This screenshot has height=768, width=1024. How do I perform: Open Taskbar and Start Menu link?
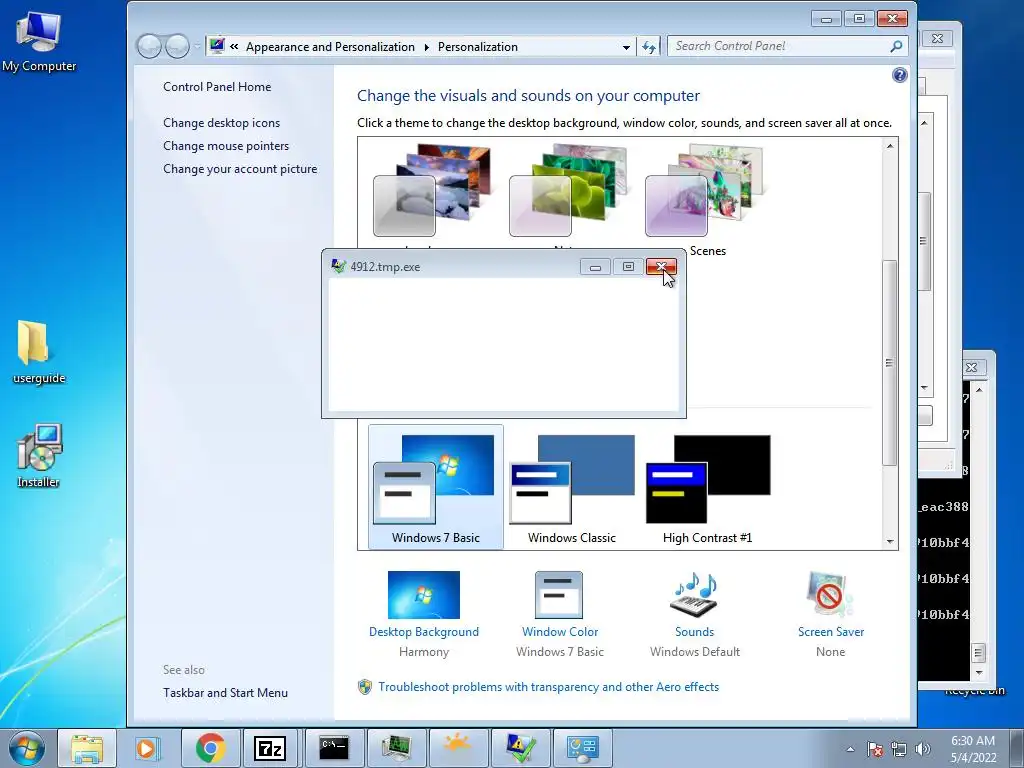[x=225, y=693]
